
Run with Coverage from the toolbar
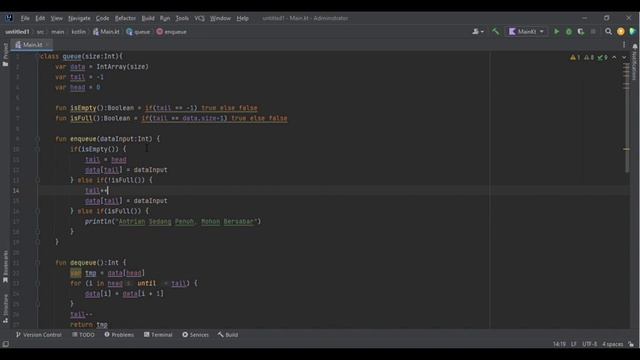581,31
